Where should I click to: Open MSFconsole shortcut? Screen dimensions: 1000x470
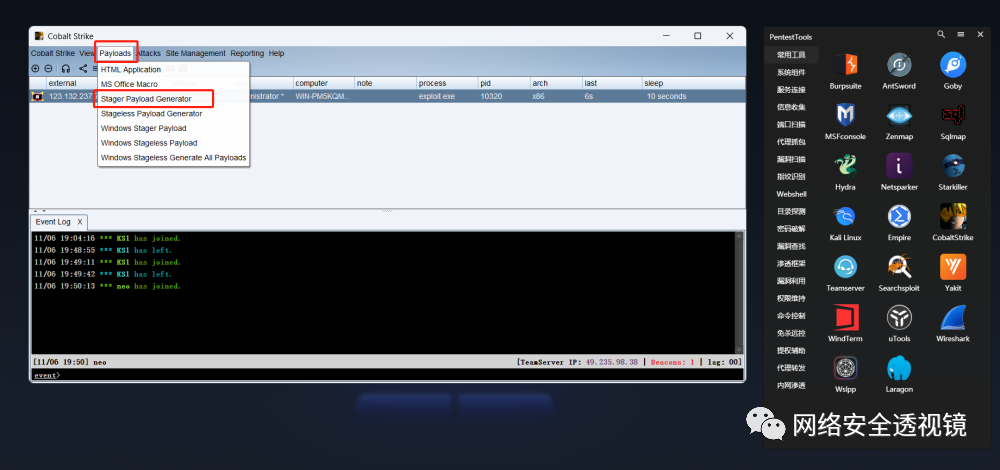(845, 115)
